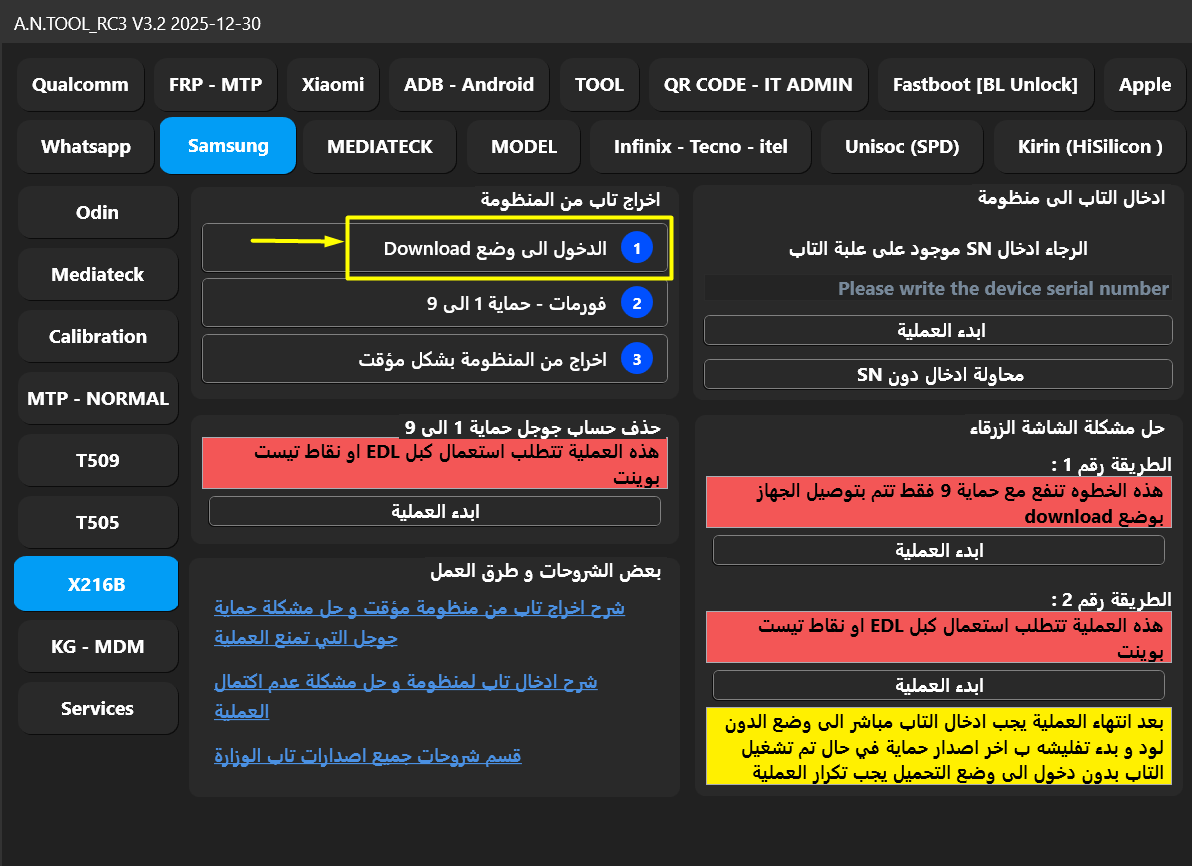This screenshot has width=1192, height=866.
Task: Click محاولة ادخال دون SN button
Action: (x=938, y=374)
